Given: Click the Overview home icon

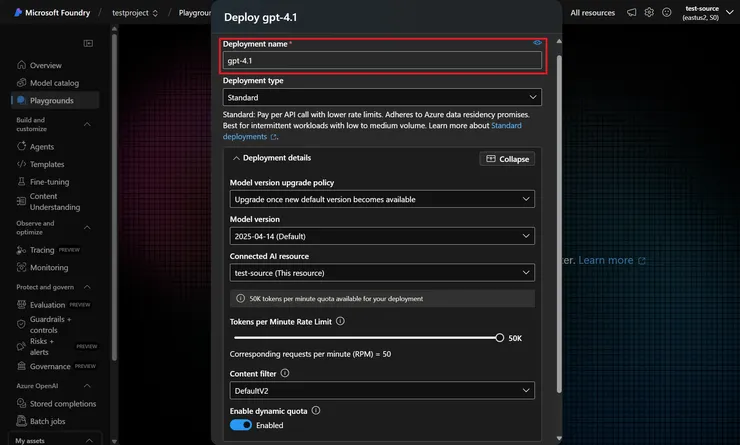Looking at the screenshot, I should point(21,65).
